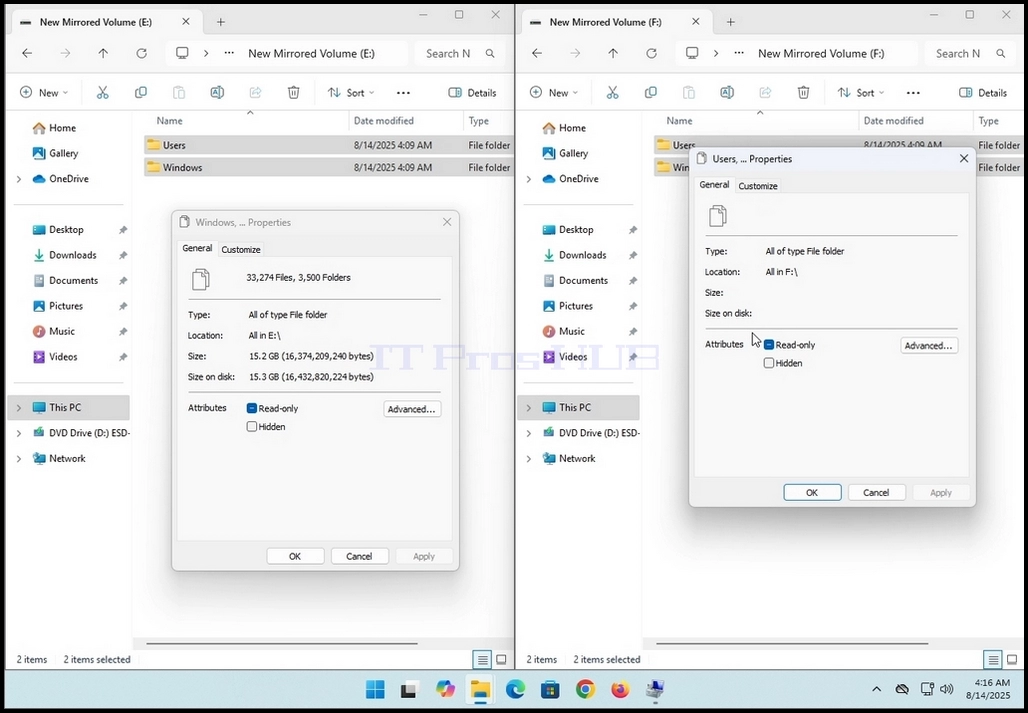Select General tab in Users Properties dialog
1028x713 pixels.
(714, 185)
